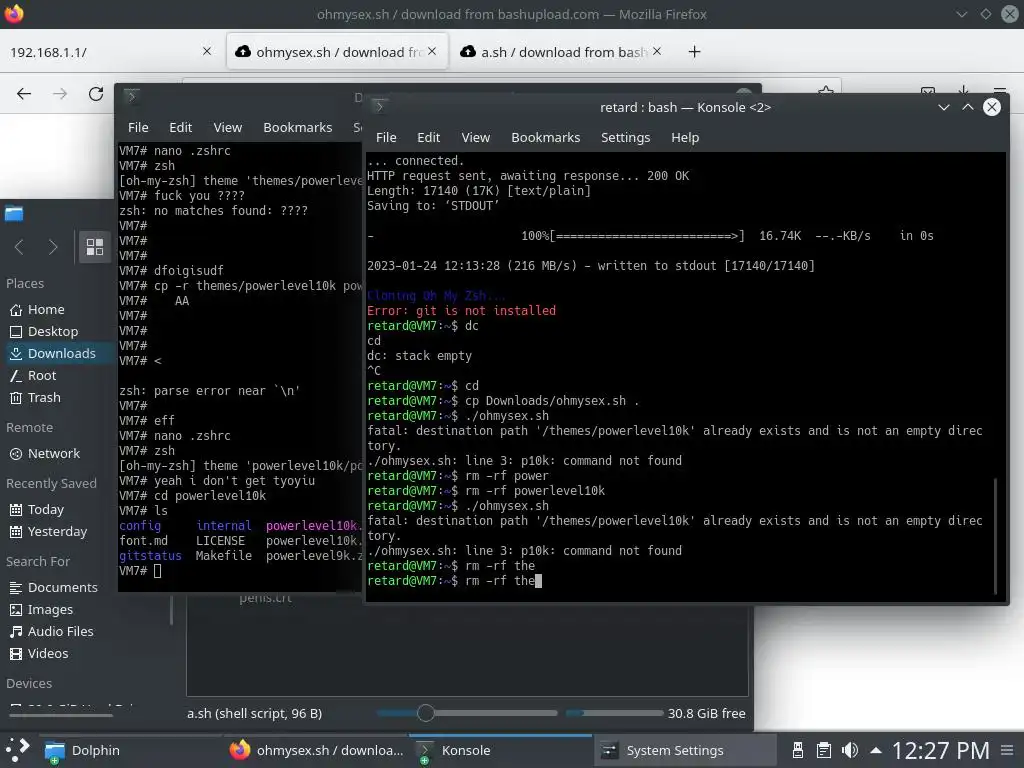Image resolution: width=1024 pixels, height=768 pixels.
Task: Open the panel menu hamburger icon
Action: [1007, 750]
